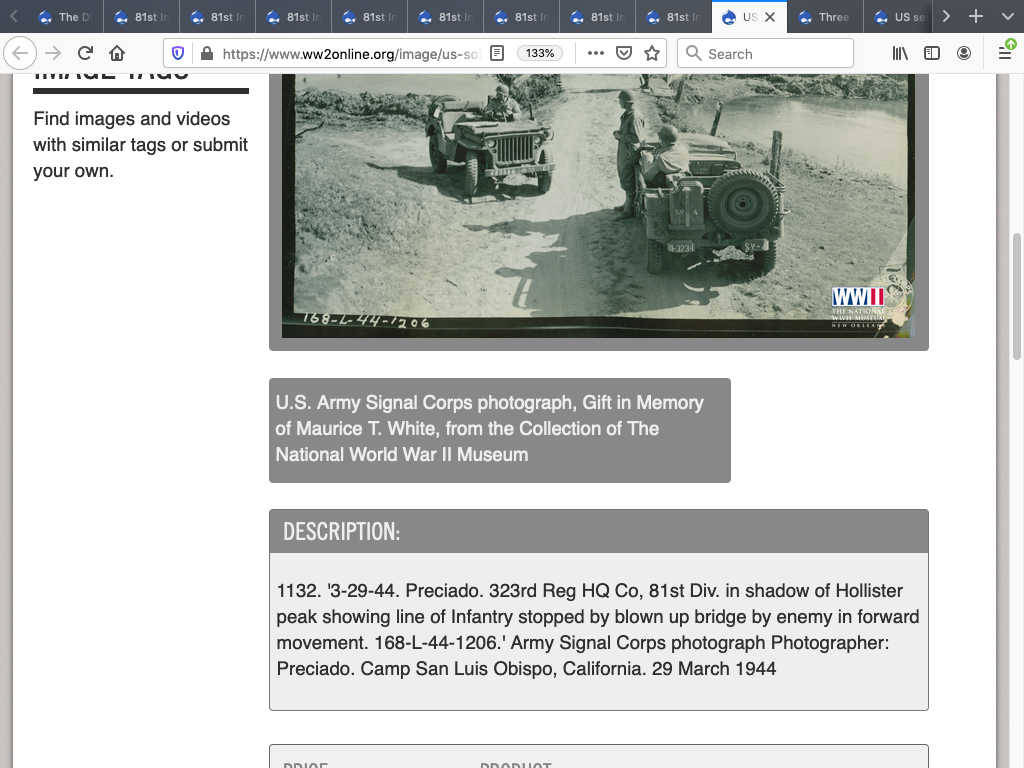The width and height of the screenshot is (1024, 768).
Task: Switch to the 'Three' tab
Action: (x=826, y=17)
